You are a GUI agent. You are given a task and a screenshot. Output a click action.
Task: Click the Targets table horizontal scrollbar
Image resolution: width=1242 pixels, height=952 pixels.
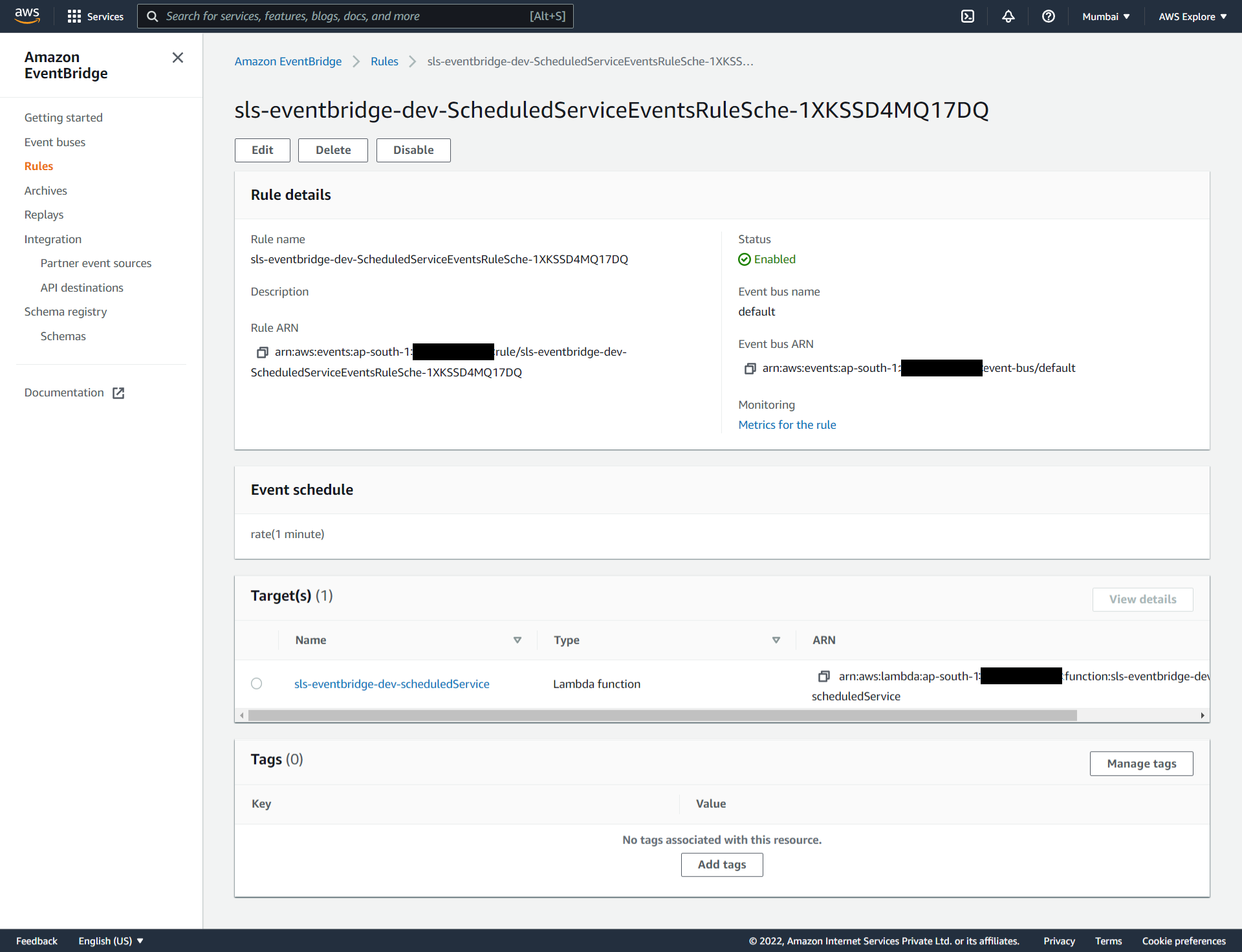tap(662, 715)
